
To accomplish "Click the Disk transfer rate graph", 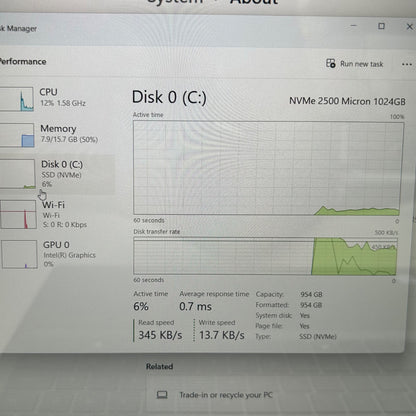I will [x=265, y=256].
